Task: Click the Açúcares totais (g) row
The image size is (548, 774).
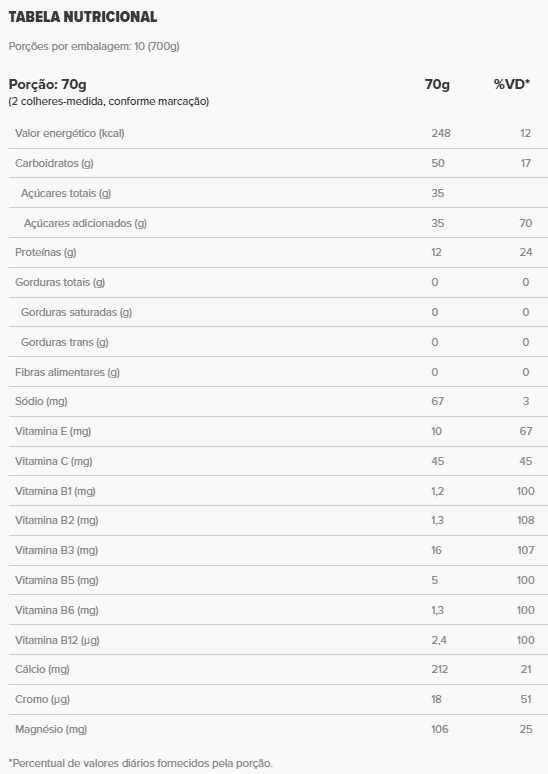Action: point(278,193)
